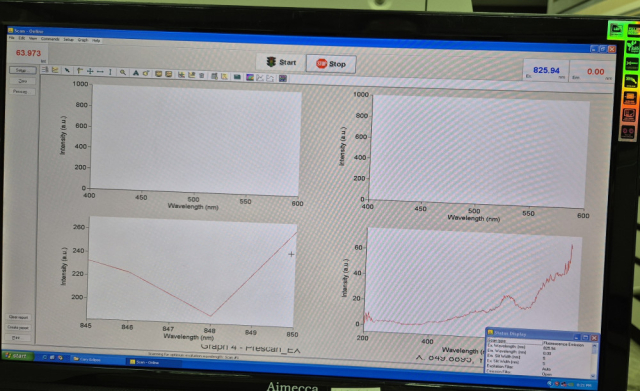Select the top-left empty graph pane
The height and width of the screenshot is (391, 640).
pyautogui.click(x=196, y=139)
